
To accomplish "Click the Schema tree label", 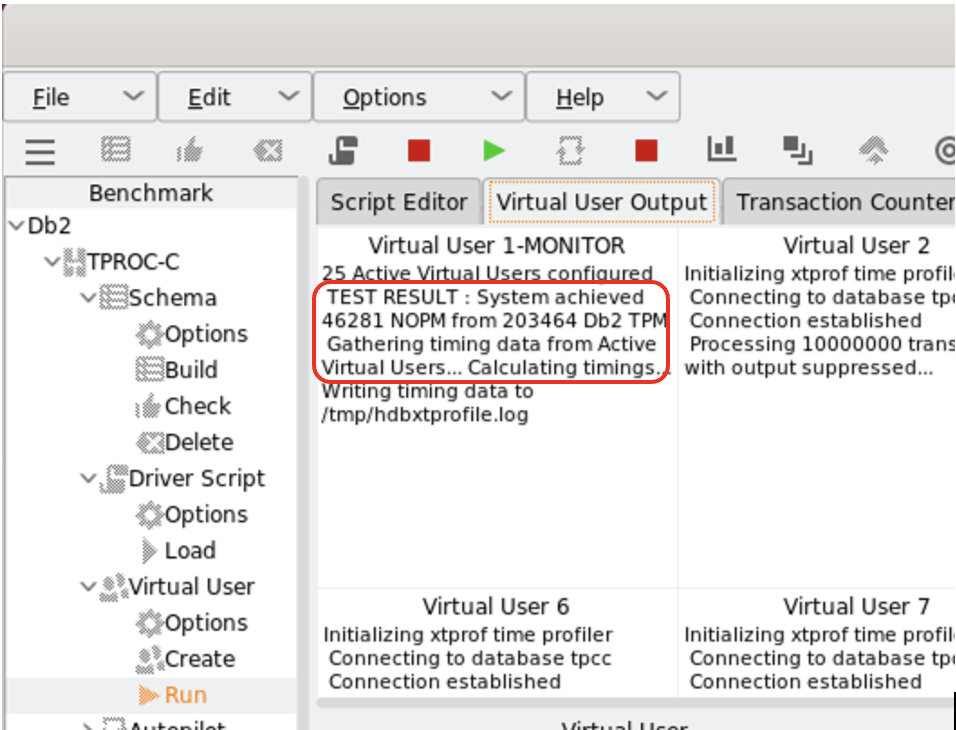I will (173, 298).
